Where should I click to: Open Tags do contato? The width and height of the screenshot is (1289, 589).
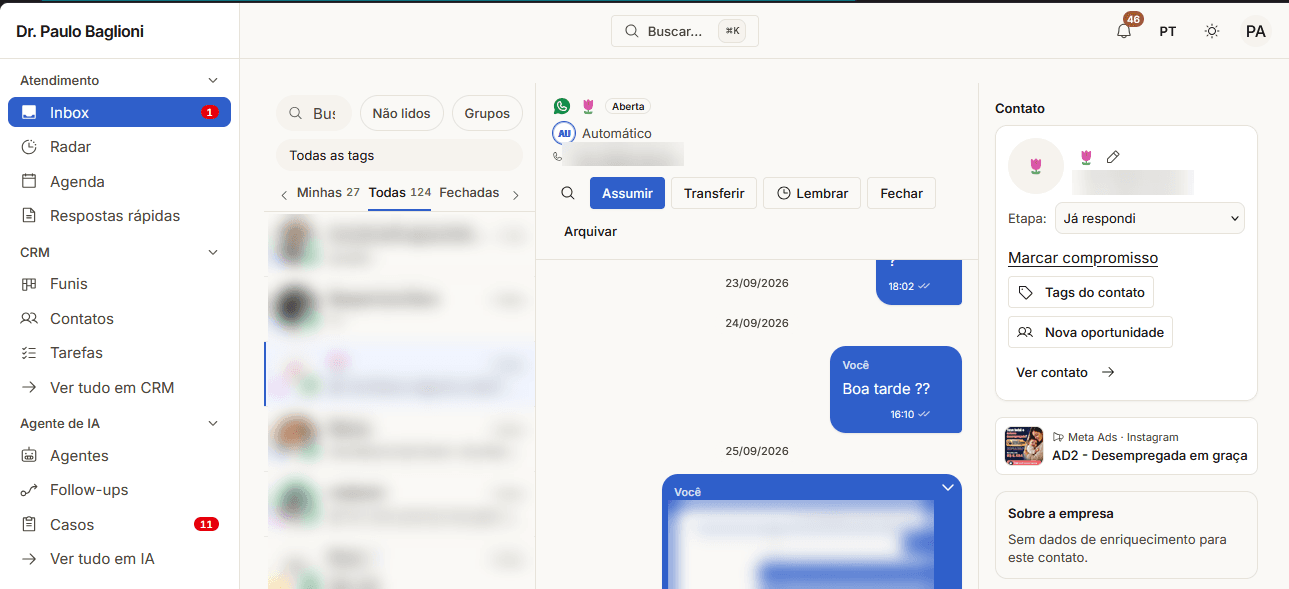tap(1081, 292)
